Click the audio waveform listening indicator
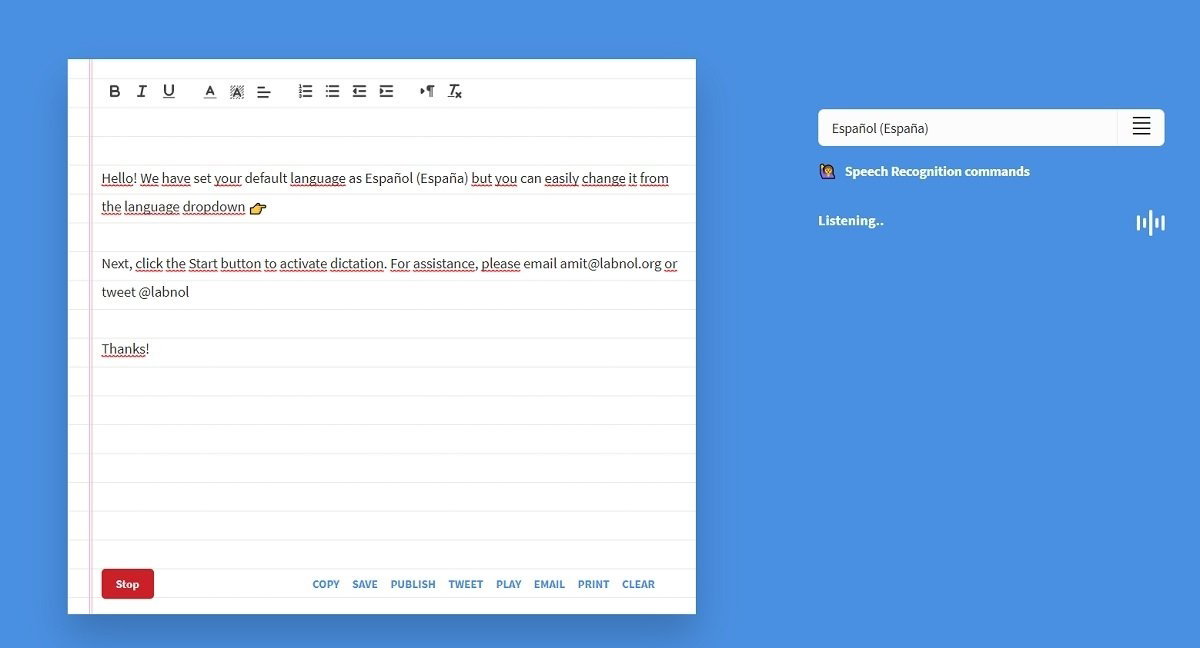Image resolution: width=1200 pixels, height=648 pixels. (1150, 222)
